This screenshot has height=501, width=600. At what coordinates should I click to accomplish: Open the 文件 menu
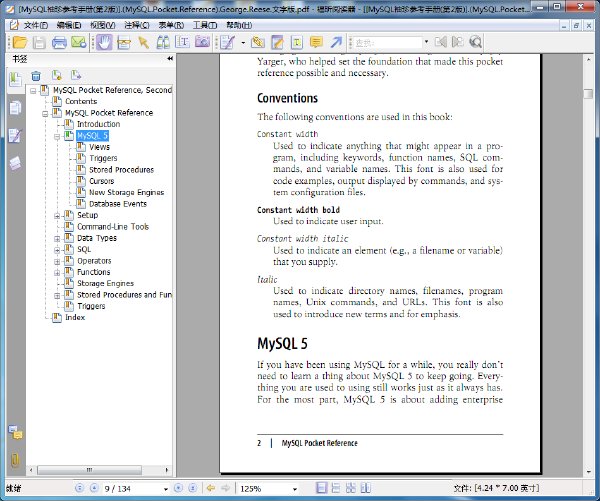coord(36,25)
